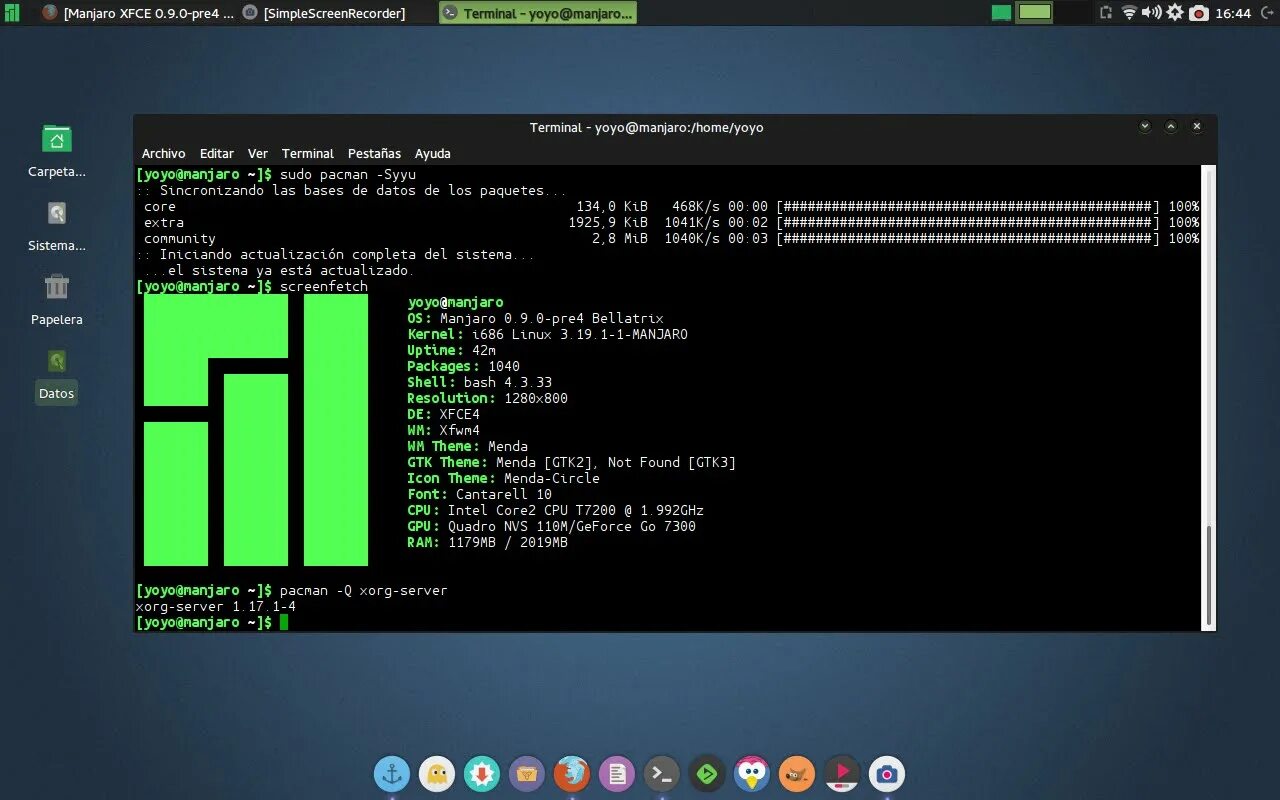This screenshot has height=800, width=1280.
Task: Click the SimpleScreenRecorder camera tray icon
Action: pyautogui.click(x=1199, y=13)
